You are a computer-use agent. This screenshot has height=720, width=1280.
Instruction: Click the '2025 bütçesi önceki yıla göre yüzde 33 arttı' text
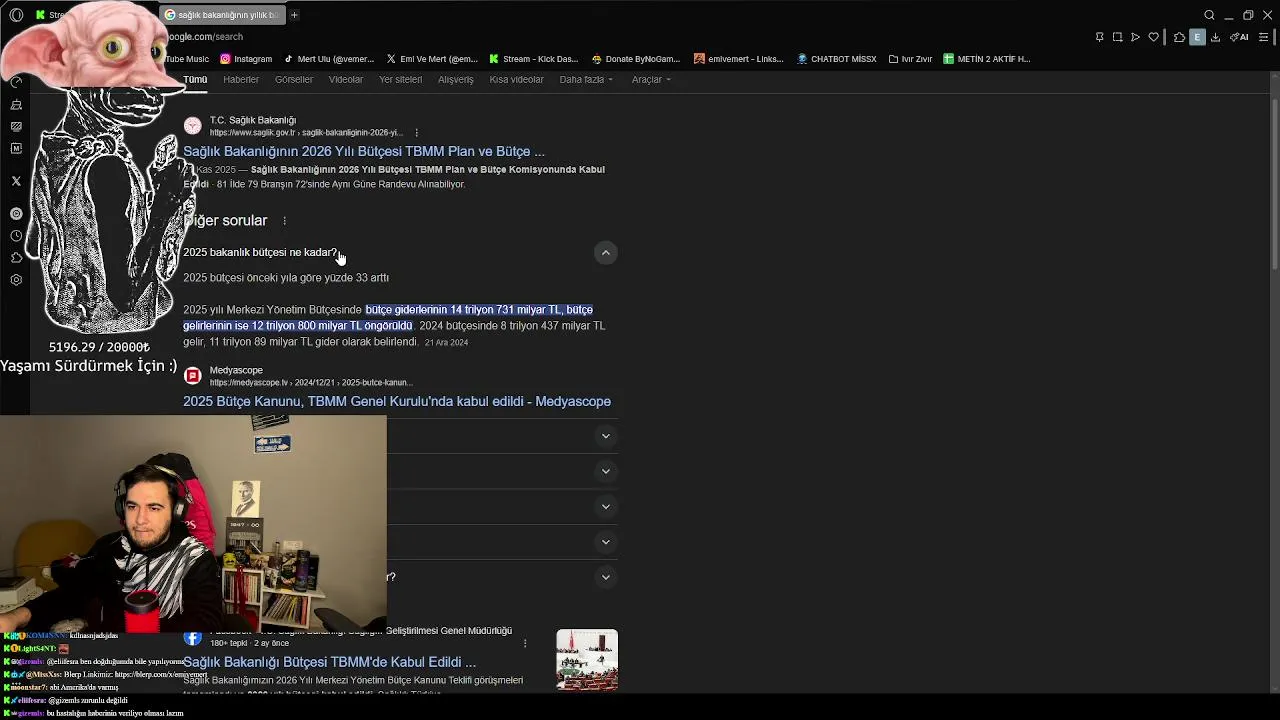pos(286,278)
